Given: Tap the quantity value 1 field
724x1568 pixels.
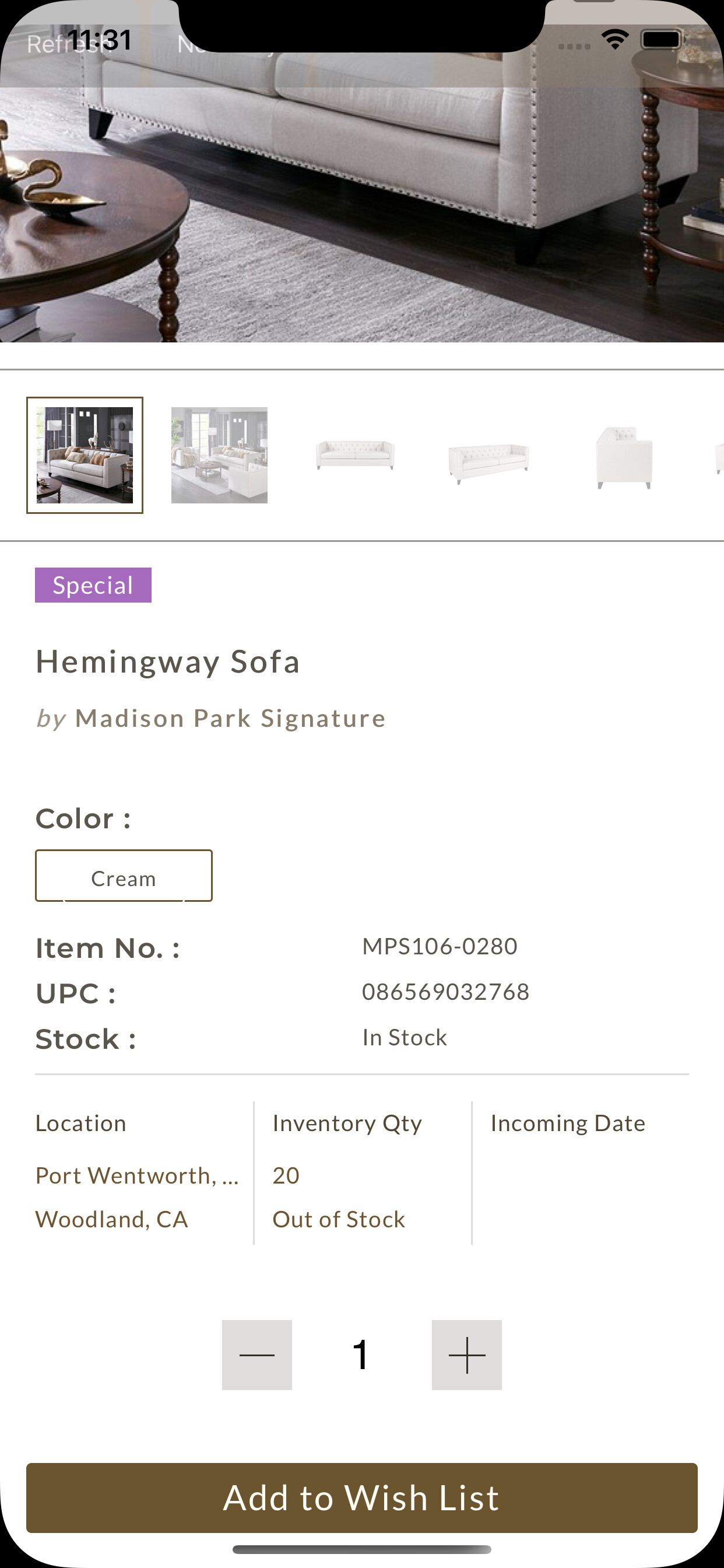Looking at the screenshot, I should pyautogui.click(x=361, y=1354).
